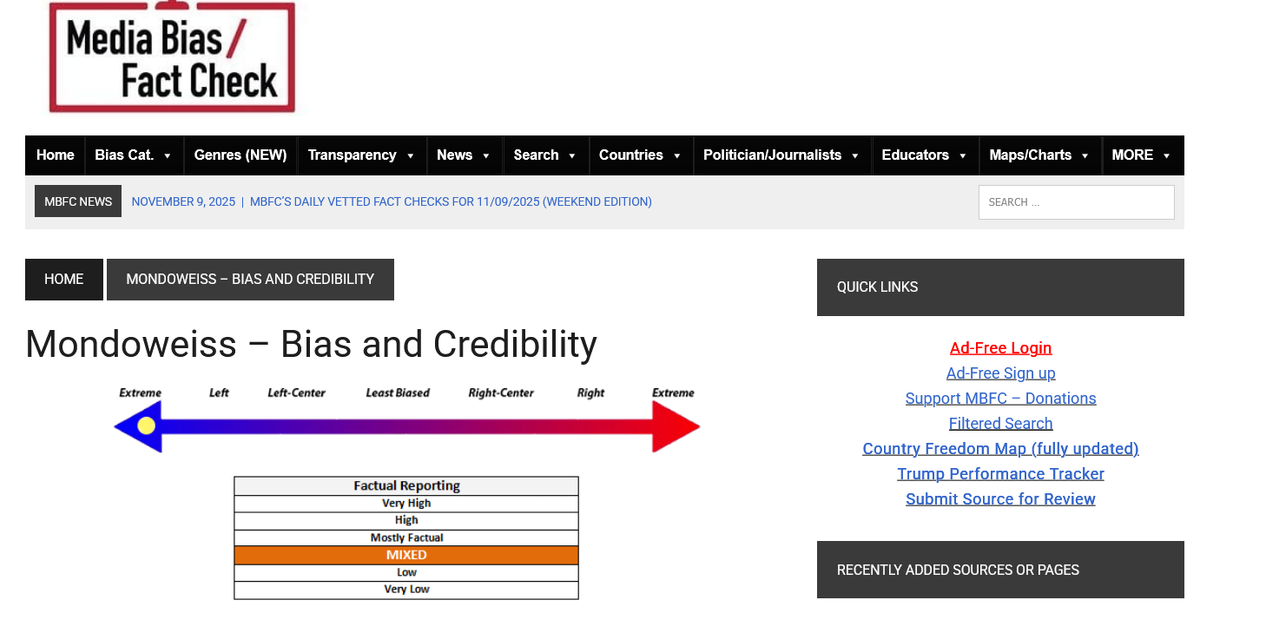Click the 'High' factual reporting row
Viewport: 1279px width, 620px height.
pyautogui.click(x=406, y=520)
